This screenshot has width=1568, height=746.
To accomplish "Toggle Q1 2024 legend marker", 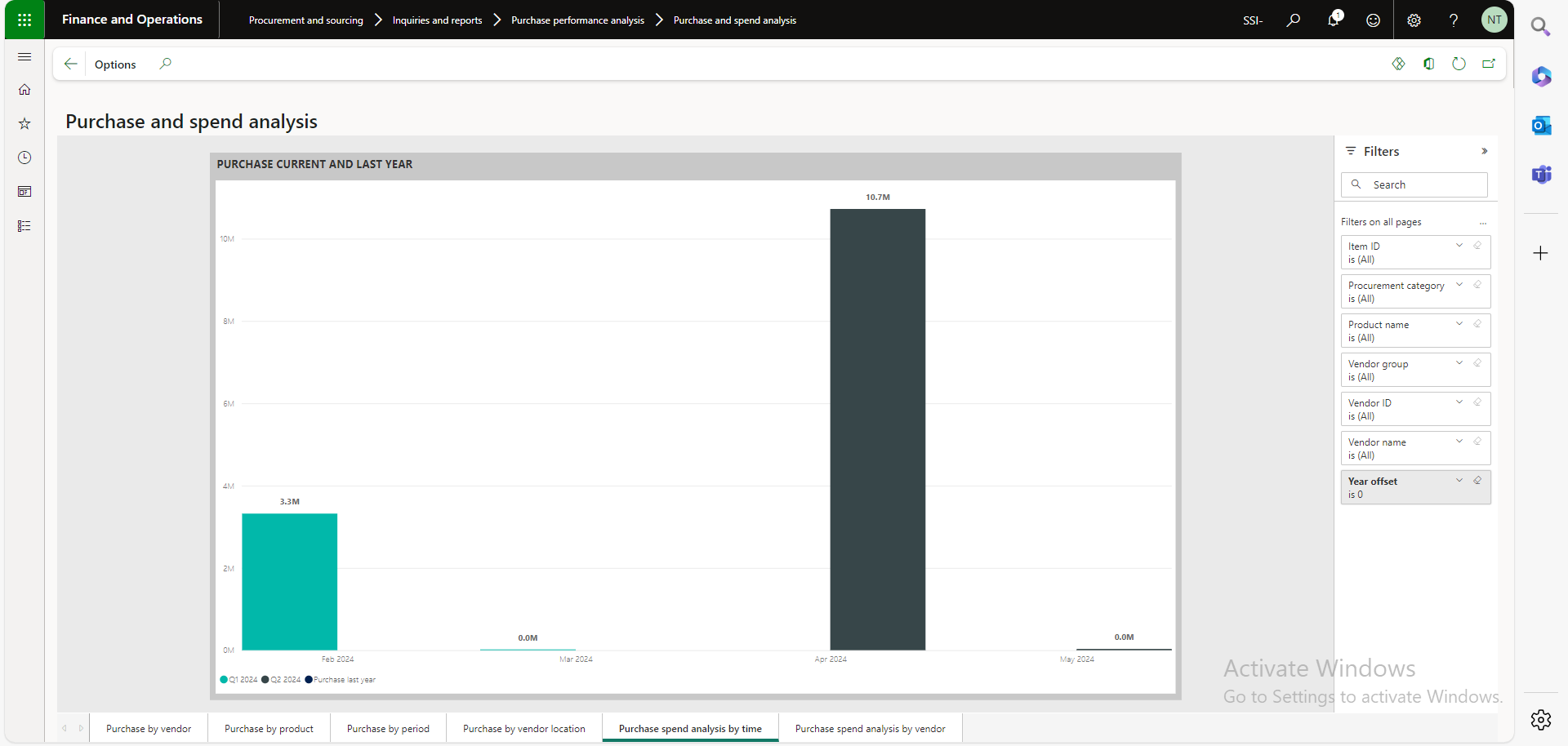I will (x=224, y=680).
